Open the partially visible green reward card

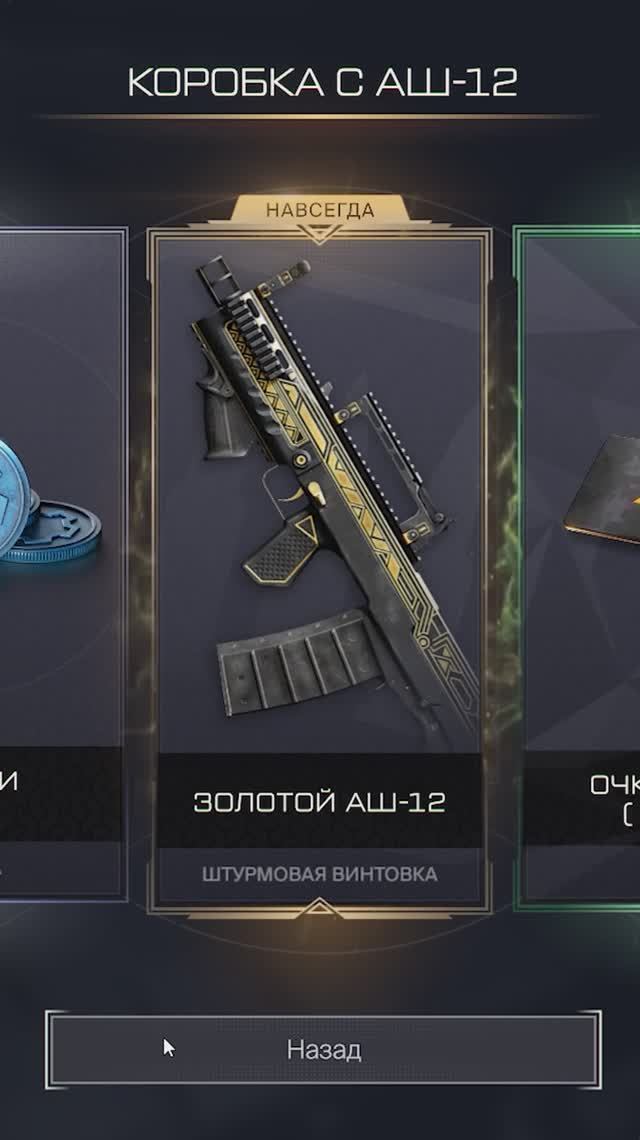577,567
